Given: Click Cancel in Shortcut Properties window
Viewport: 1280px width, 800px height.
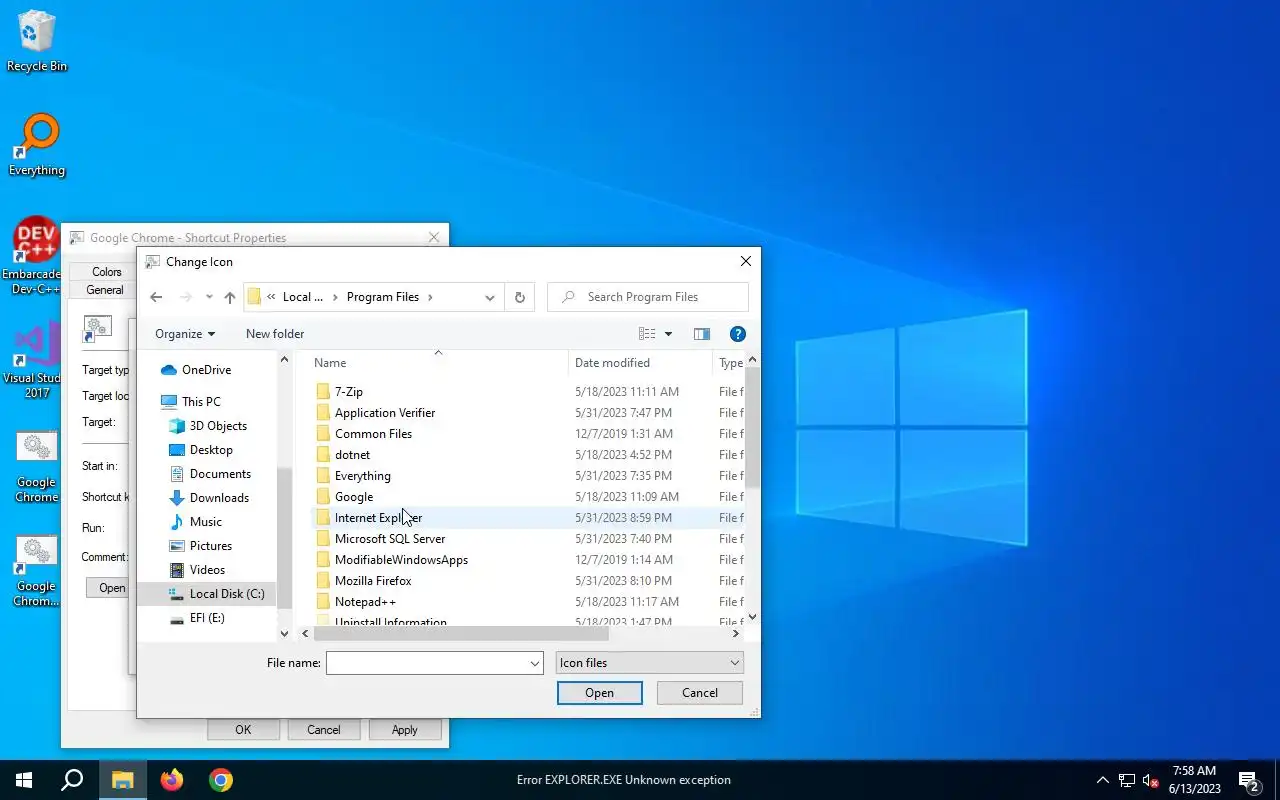Looking at the screenshot, I should [x=324, y=730].
